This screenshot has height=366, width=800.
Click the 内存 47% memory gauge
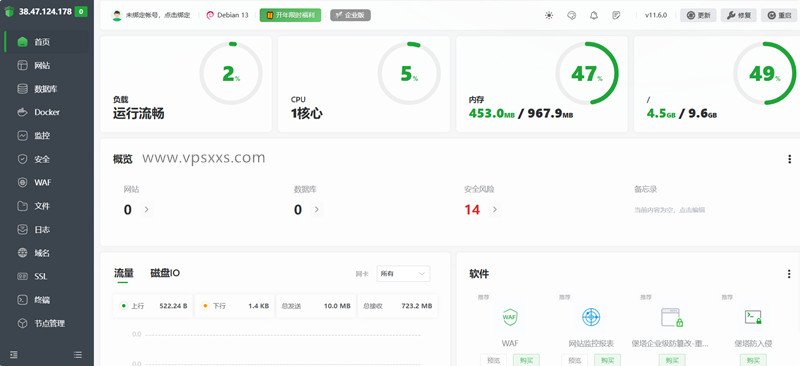tap(587, 74)
